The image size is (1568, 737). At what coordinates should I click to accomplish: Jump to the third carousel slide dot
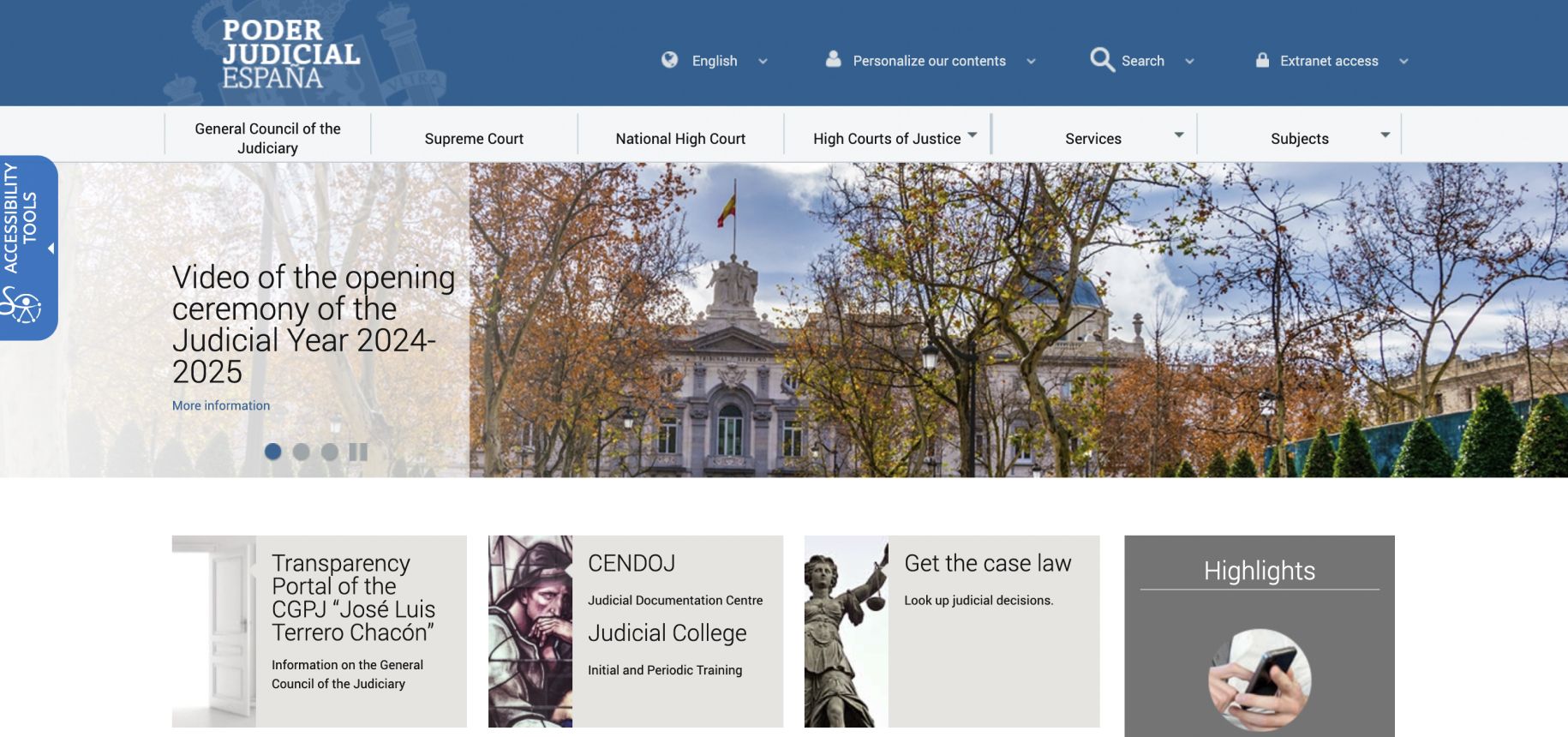[330, 452]
